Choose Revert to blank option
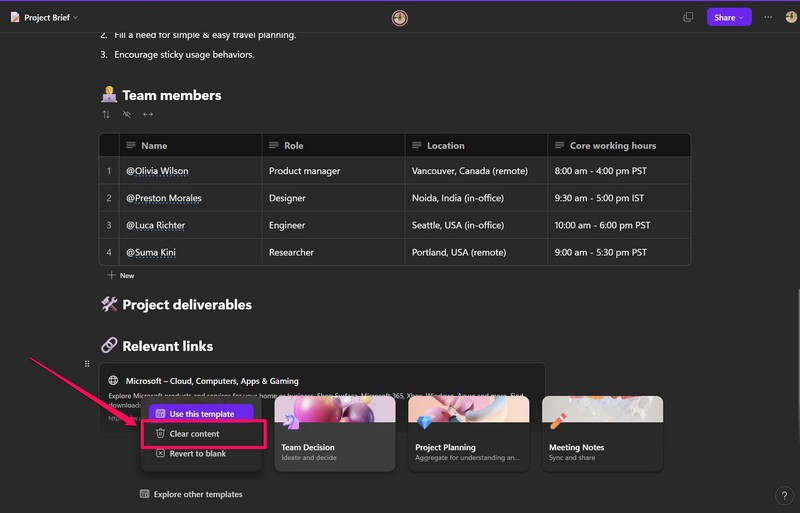800x513 pixels. 197,454
